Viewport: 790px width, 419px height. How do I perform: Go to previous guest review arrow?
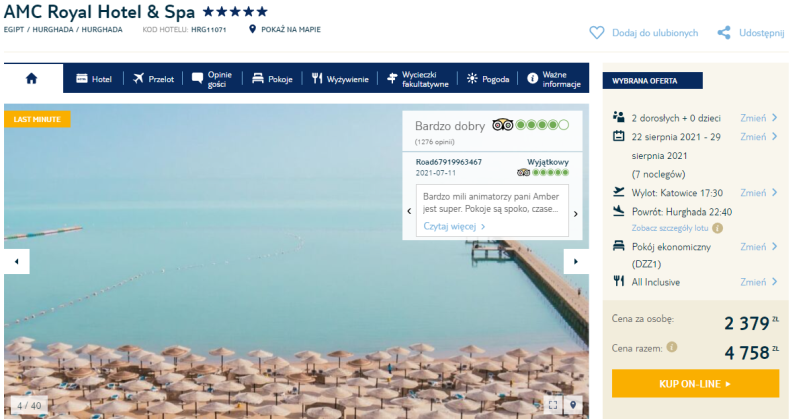pyautogui.click(x=409, y=212)
